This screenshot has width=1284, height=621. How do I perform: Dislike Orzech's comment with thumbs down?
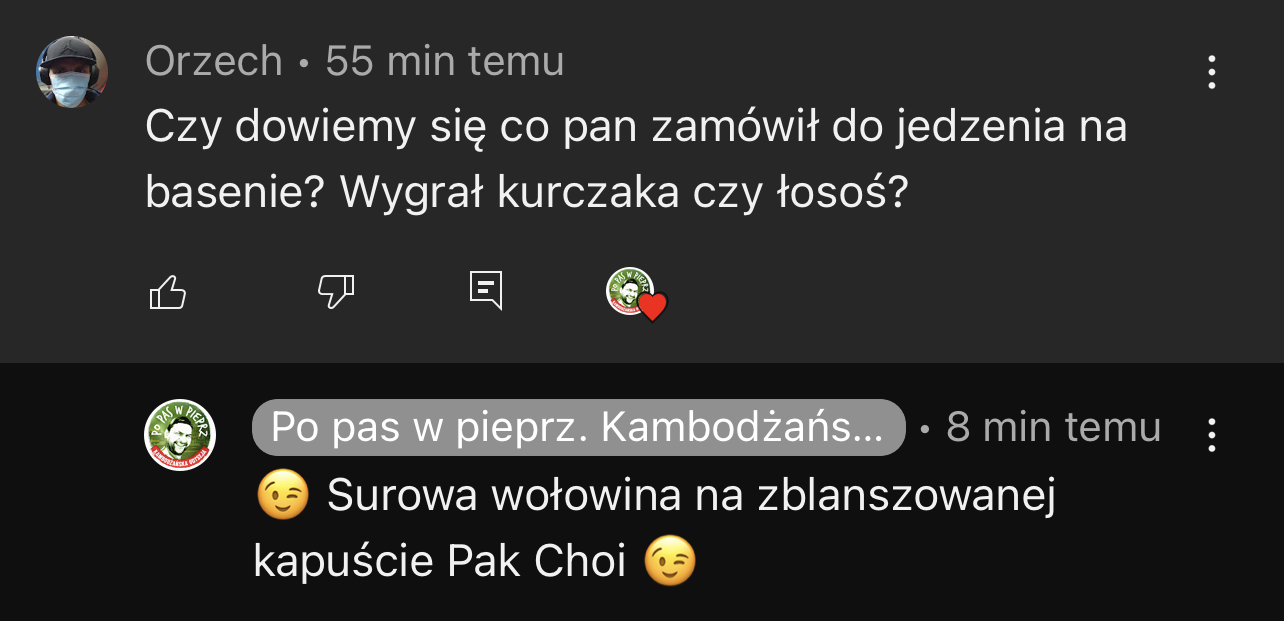336,291
